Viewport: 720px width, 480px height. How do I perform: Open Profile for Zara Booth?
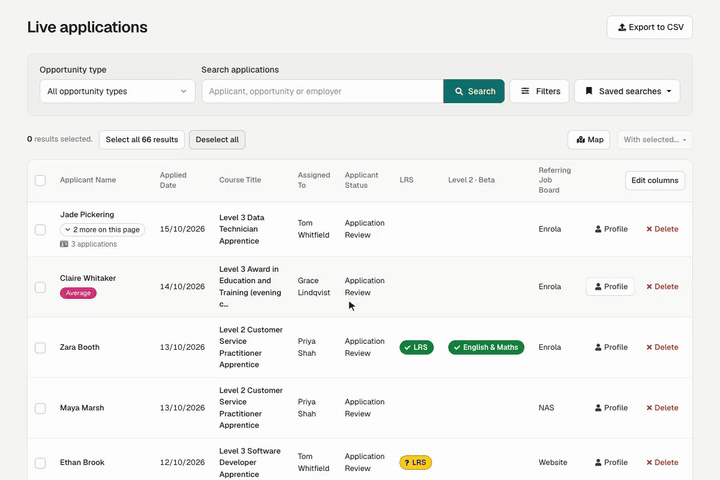[x=611, y=347]
